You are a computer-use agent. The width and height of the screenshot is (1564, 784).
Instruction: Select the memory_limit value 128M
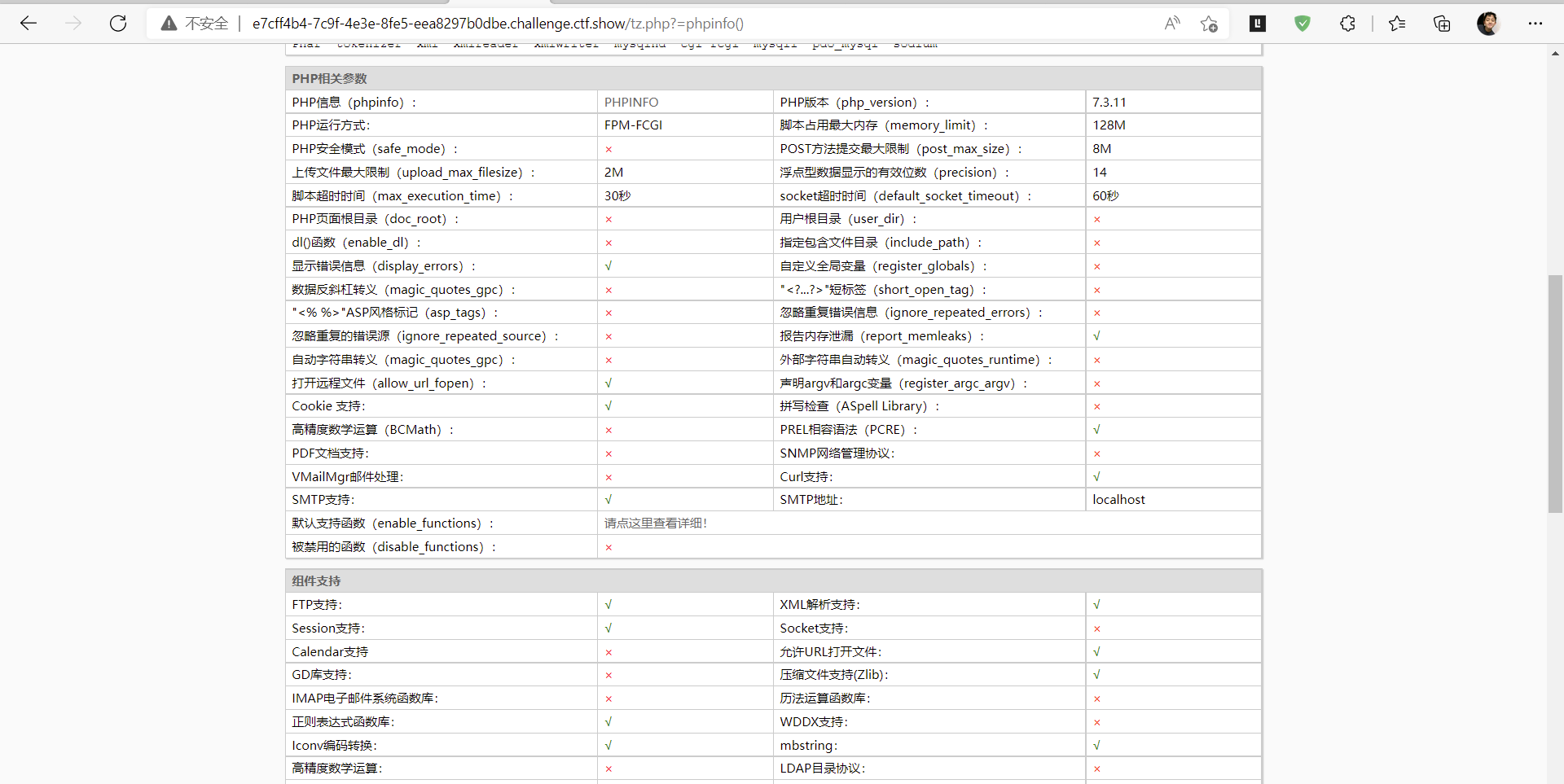(x=1109, y=125)
